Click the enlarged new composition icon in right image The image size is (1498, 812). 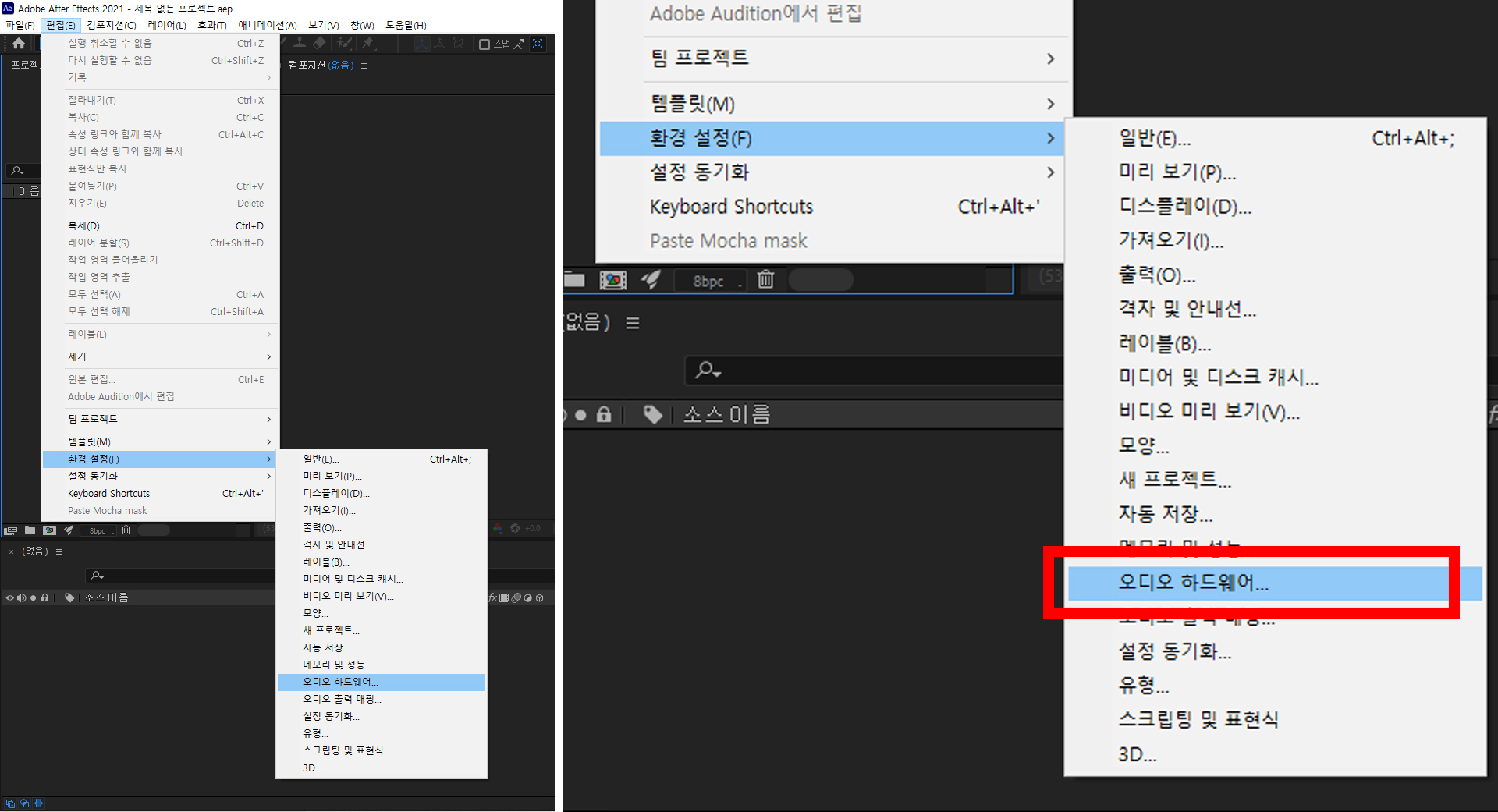(613, 280)
